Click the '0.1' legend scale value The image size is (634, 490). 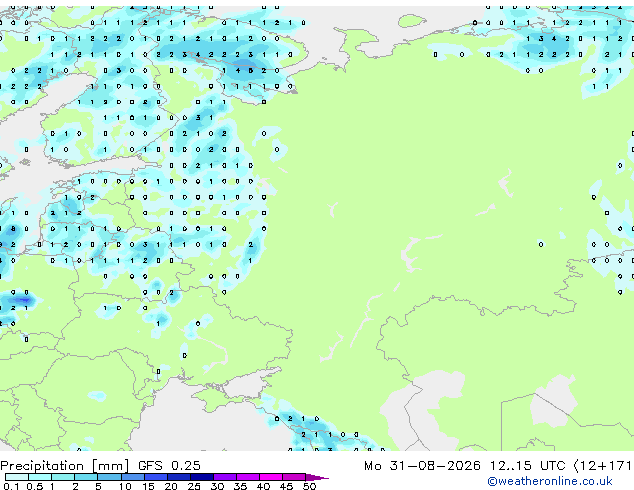12,486
